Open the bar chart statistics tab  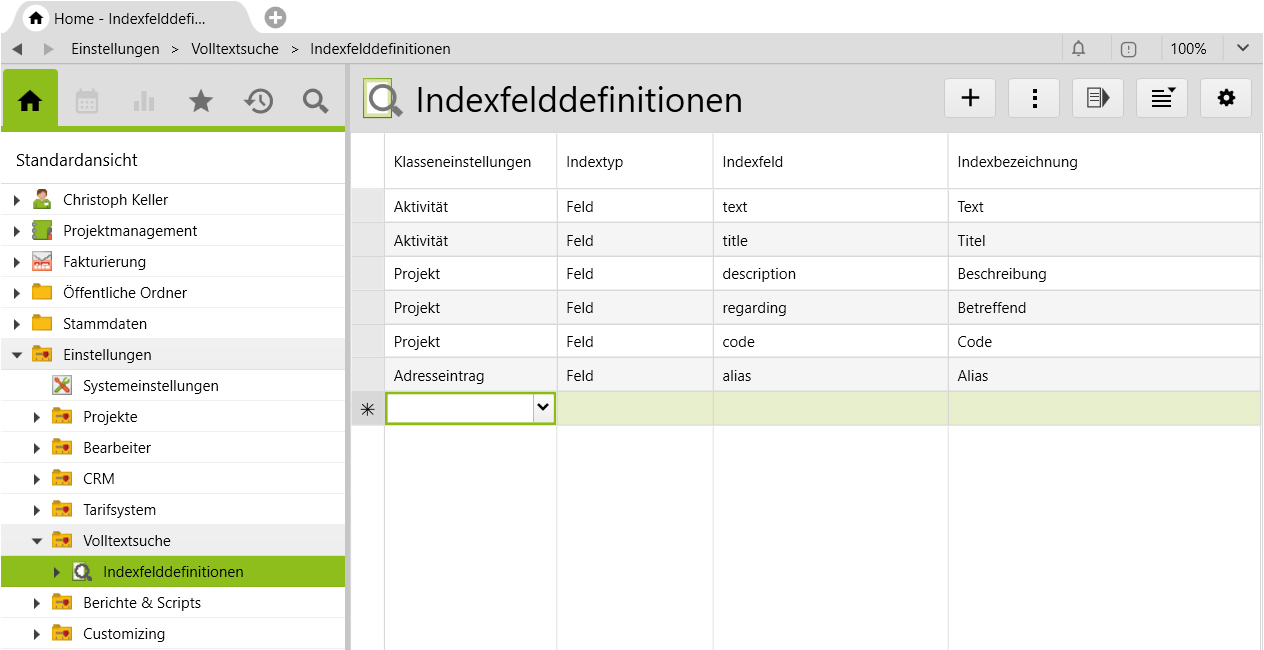(x=144, y=101)
